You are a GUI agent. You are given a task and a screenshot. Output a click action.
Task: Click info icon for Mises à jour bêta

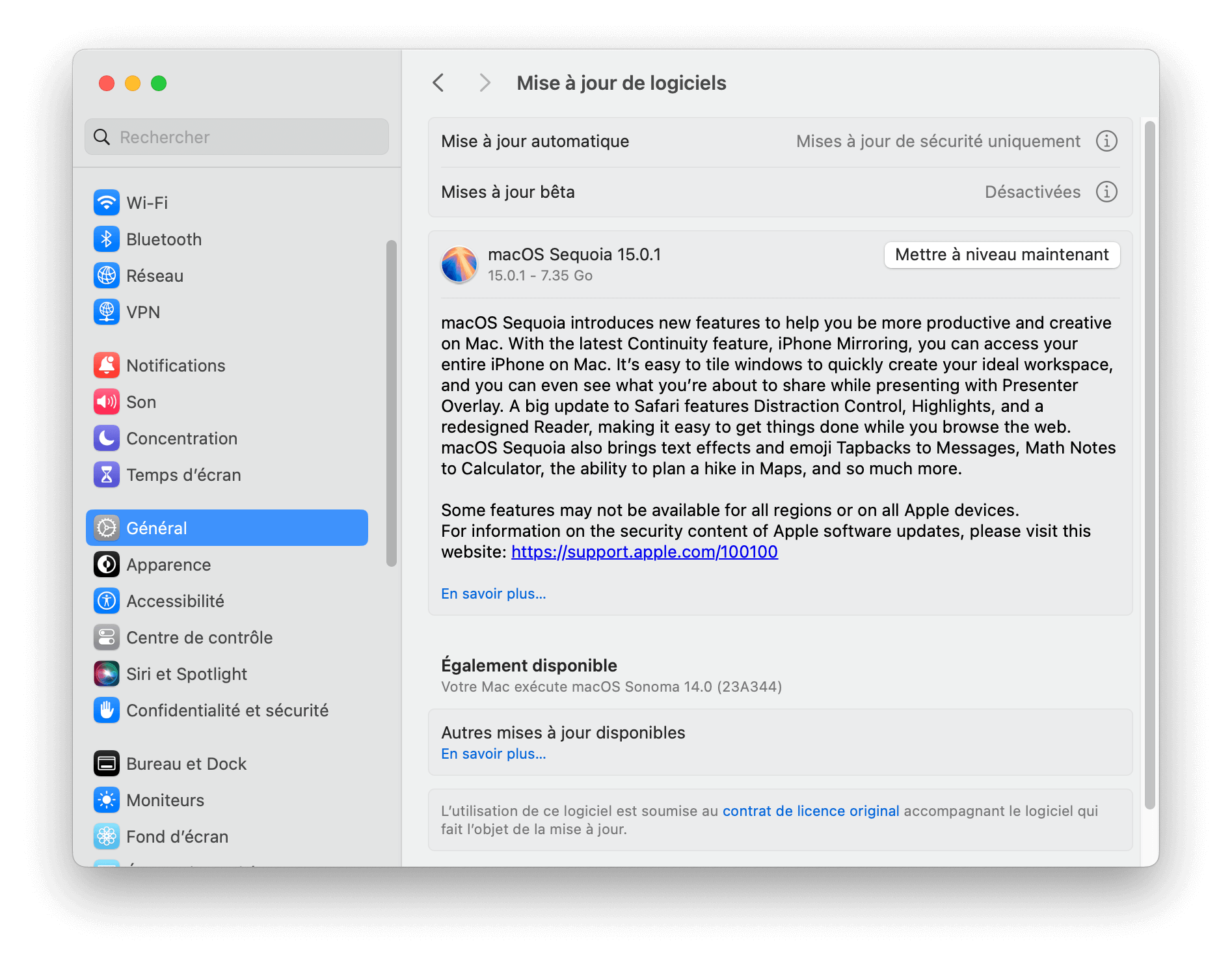(1106, 192)
